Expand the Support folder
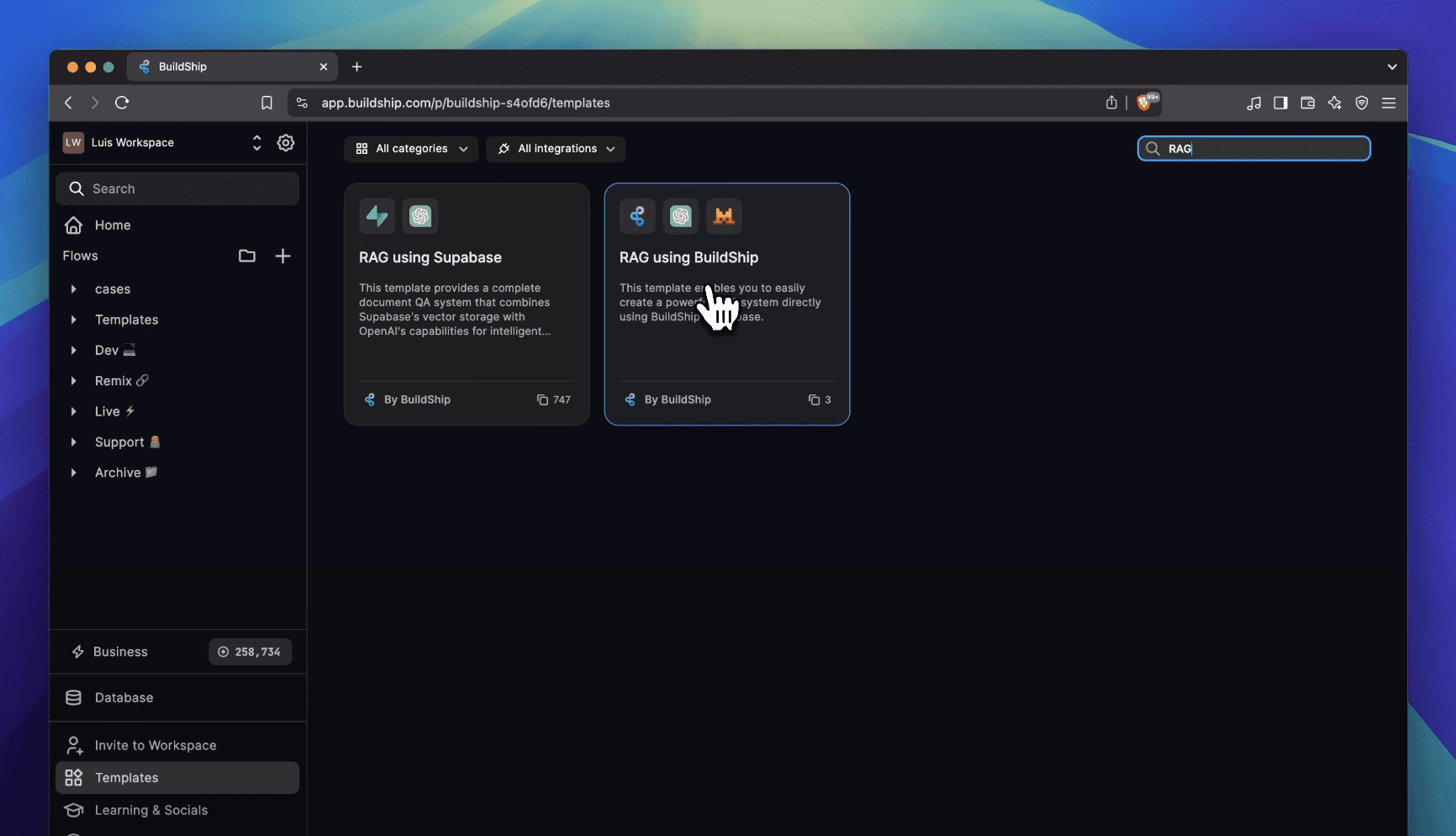 74,442
